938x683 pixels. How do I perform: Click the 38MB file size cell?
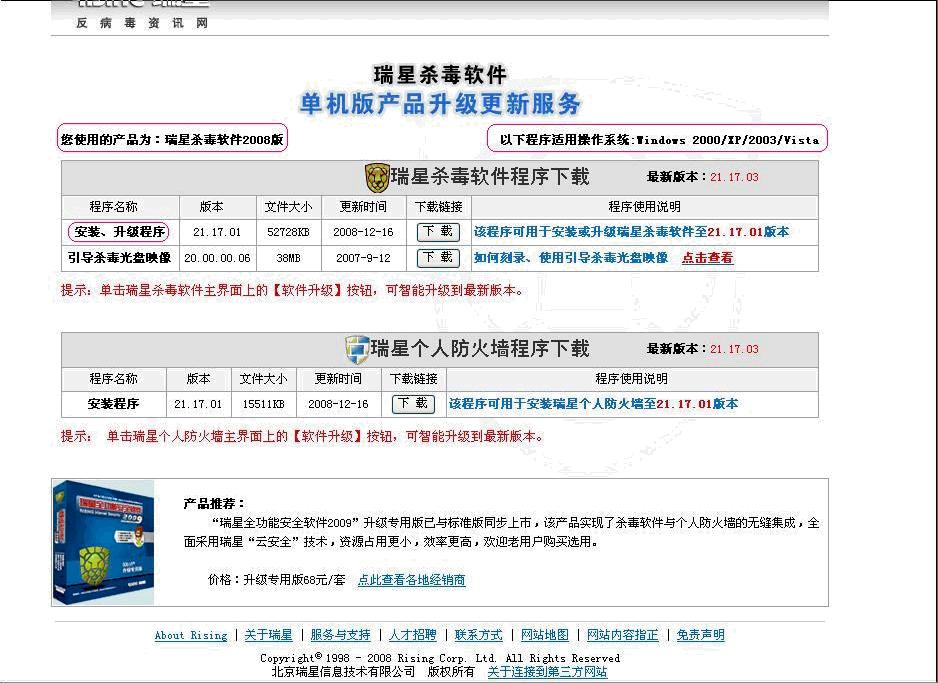point(288,258)
